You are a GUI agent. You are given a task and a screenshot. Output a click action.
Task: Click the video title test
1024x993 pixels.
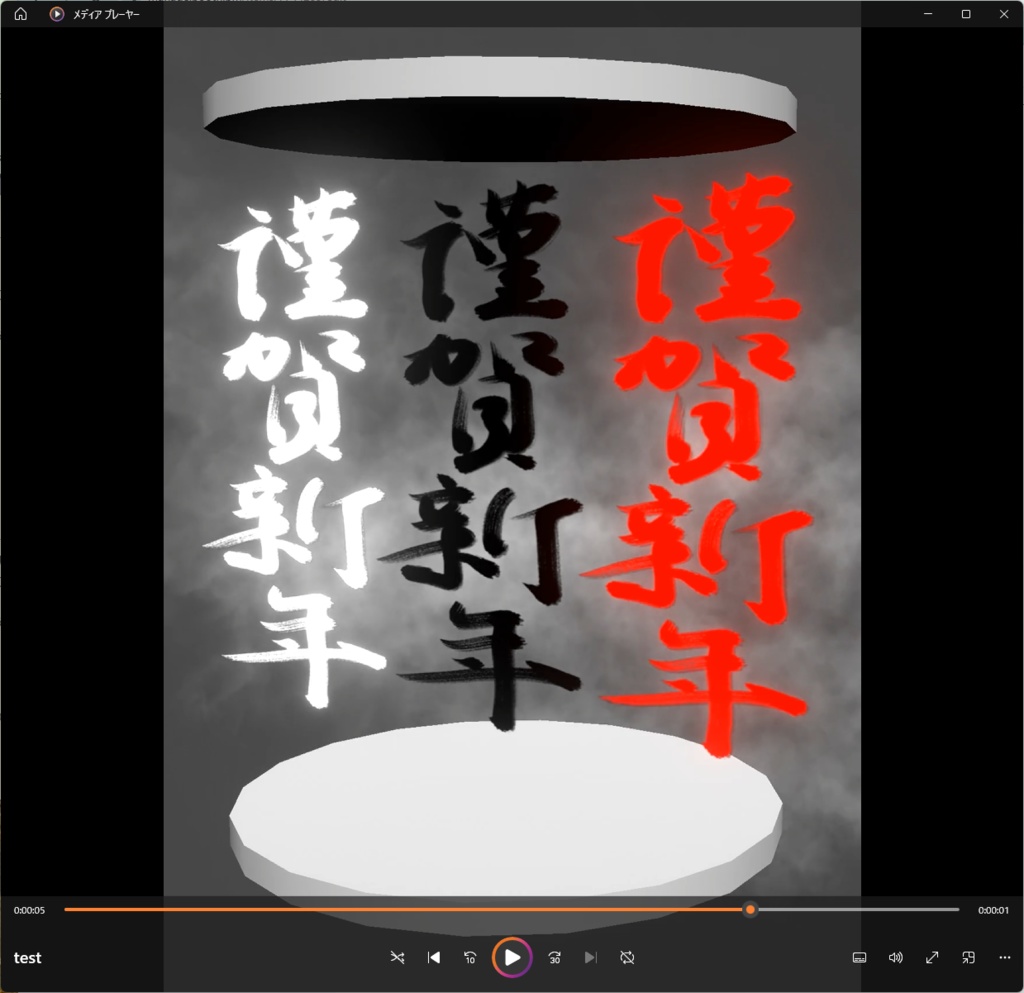[27, 958]
